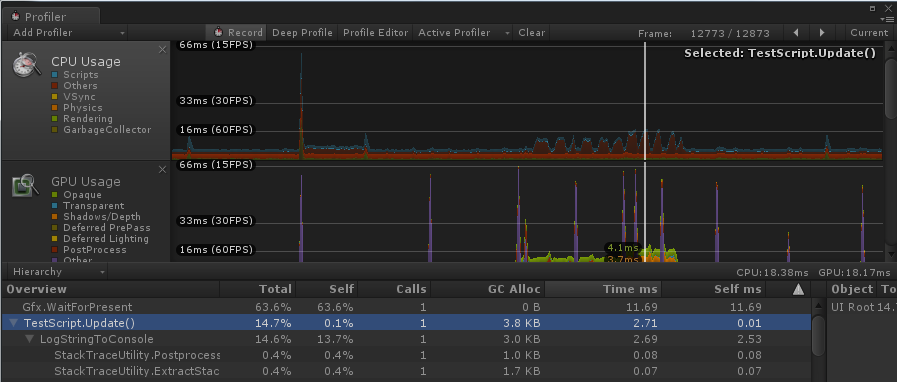Close the CPU Usage profiler panel
This screenshot has height=382, width=897.
point(162,50)
